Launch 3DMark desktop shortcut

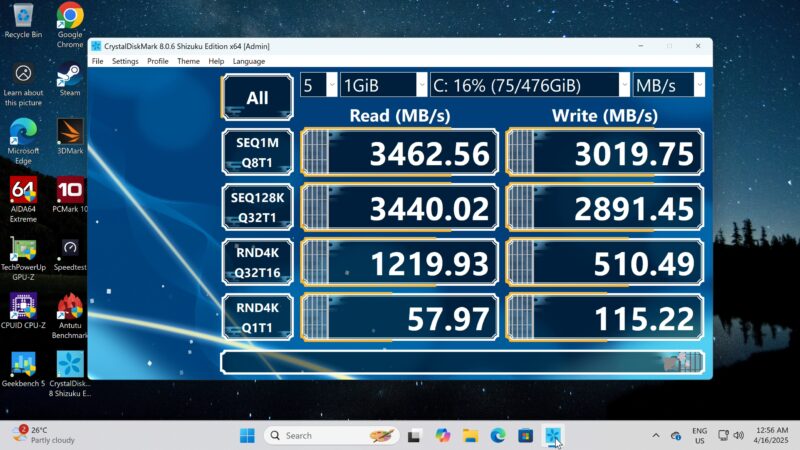tap(70, 136)
